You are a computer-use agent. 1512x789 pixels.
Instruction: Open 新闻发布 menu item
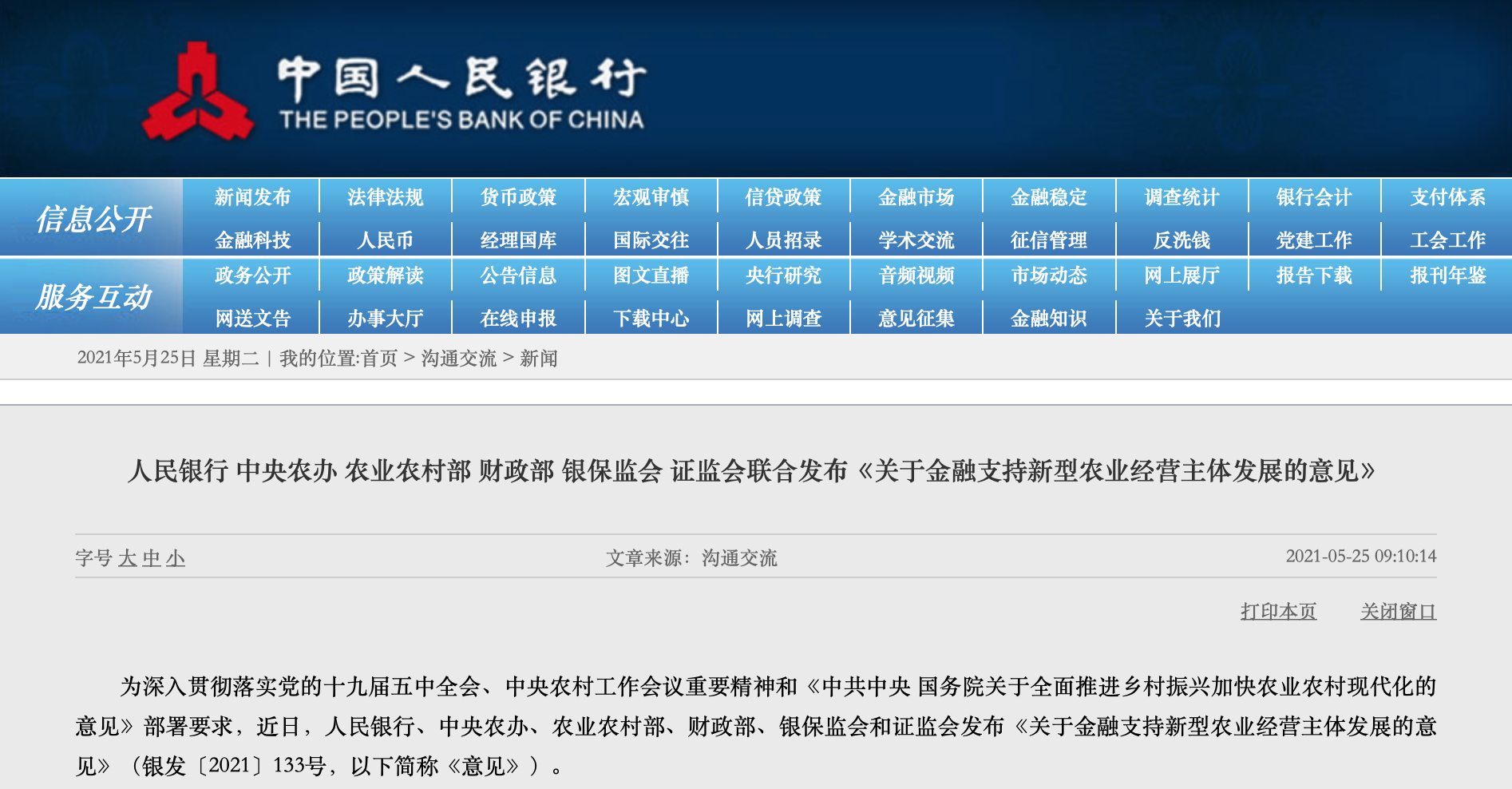pos(252,197)
